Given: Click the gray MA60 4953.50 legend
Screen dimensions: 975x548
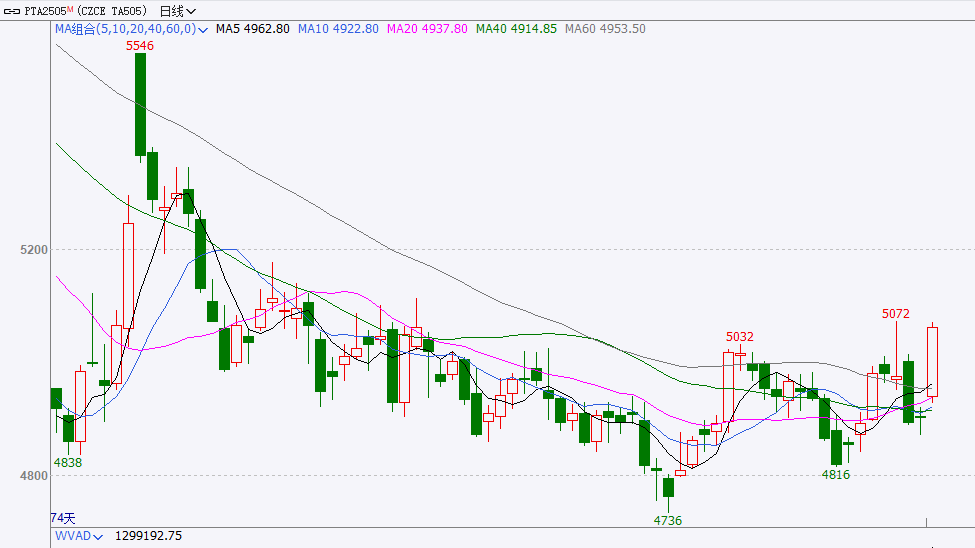Looking at the screenshot, I should point(605,29).
